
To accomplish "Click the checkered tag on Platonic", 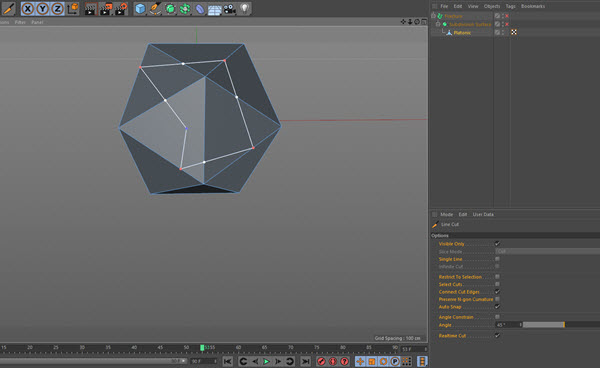I will pyautogui.click(x=514, y=32).
